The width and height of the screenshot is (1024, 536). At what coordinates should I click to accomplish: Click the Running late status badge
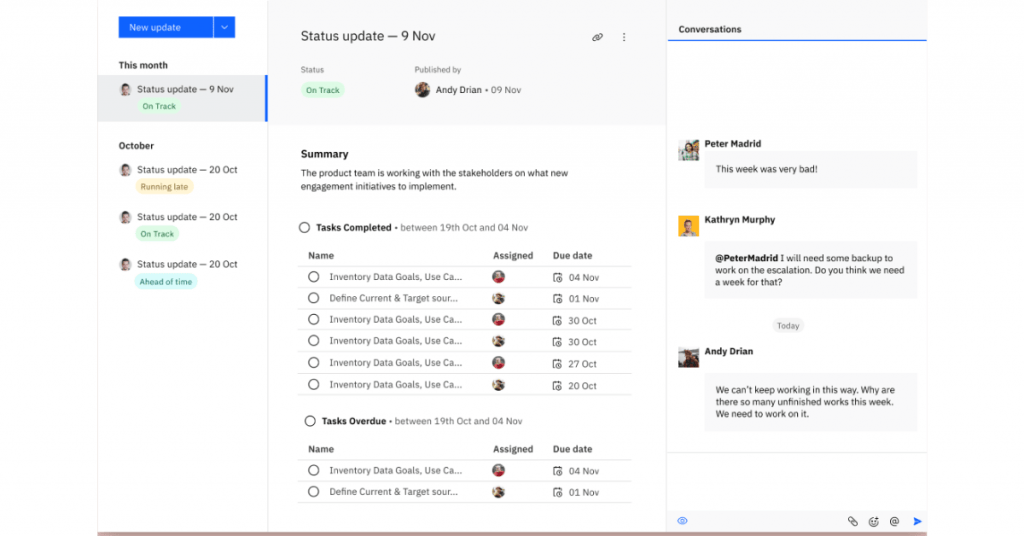click(x=164, y=187)
